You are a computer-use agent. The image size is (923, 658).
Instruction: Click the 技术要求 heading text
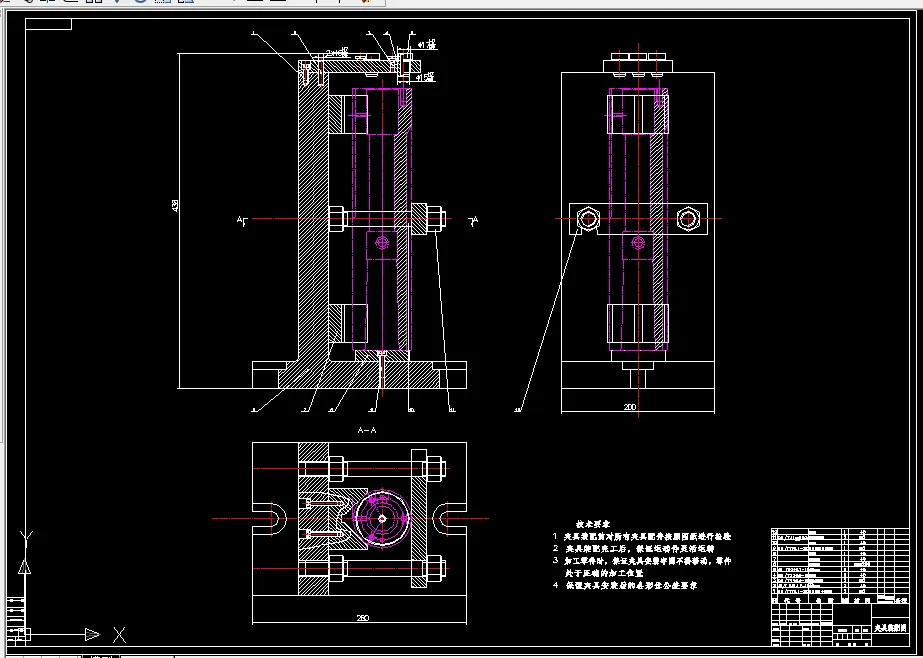click(x=593, y=524)
